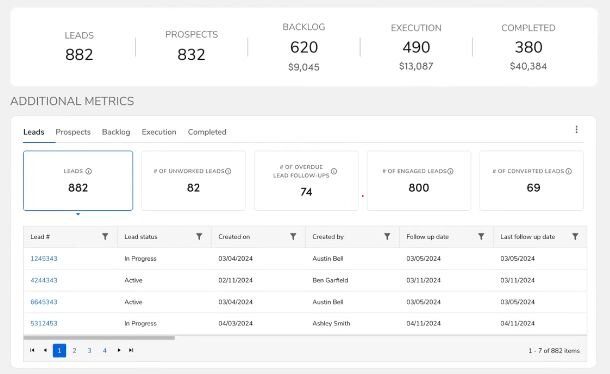Open Last follow up date filter

575,237
